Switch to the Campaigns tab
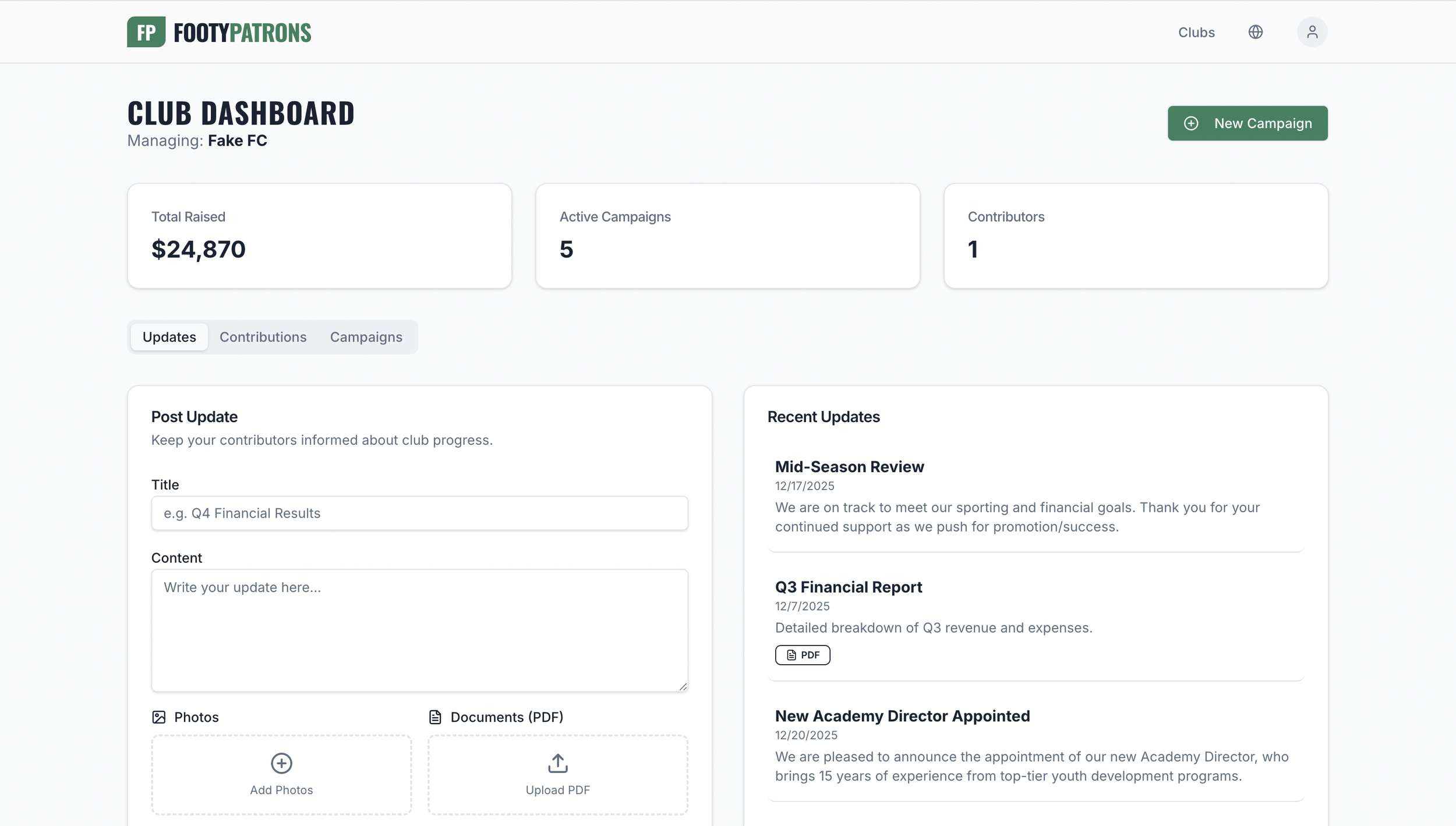1456x826 pixels. [x=366, y=336]
